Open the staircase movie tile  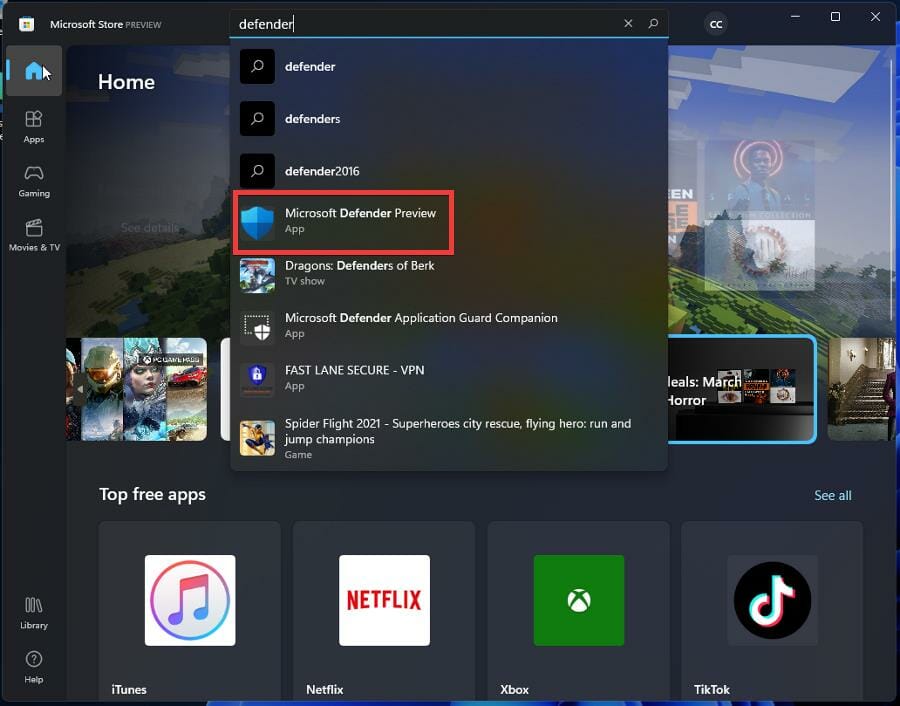(861, 389)
